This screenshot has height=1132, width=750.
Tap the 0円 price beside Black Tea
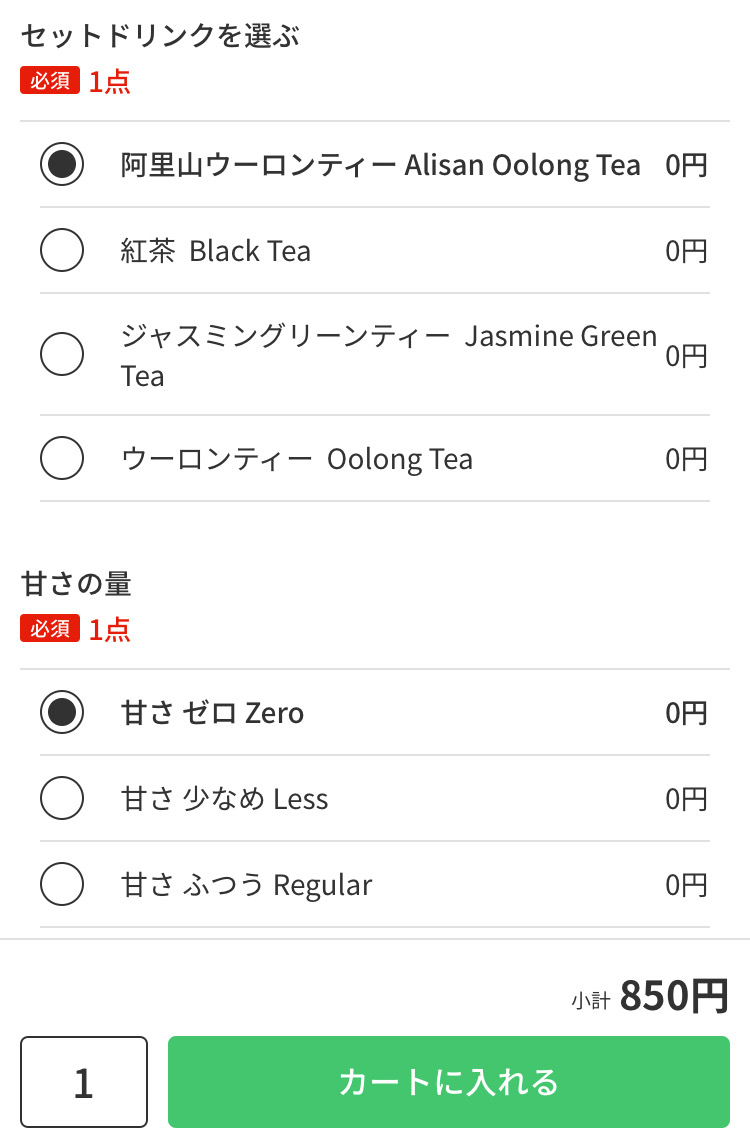tap(686, 250)
